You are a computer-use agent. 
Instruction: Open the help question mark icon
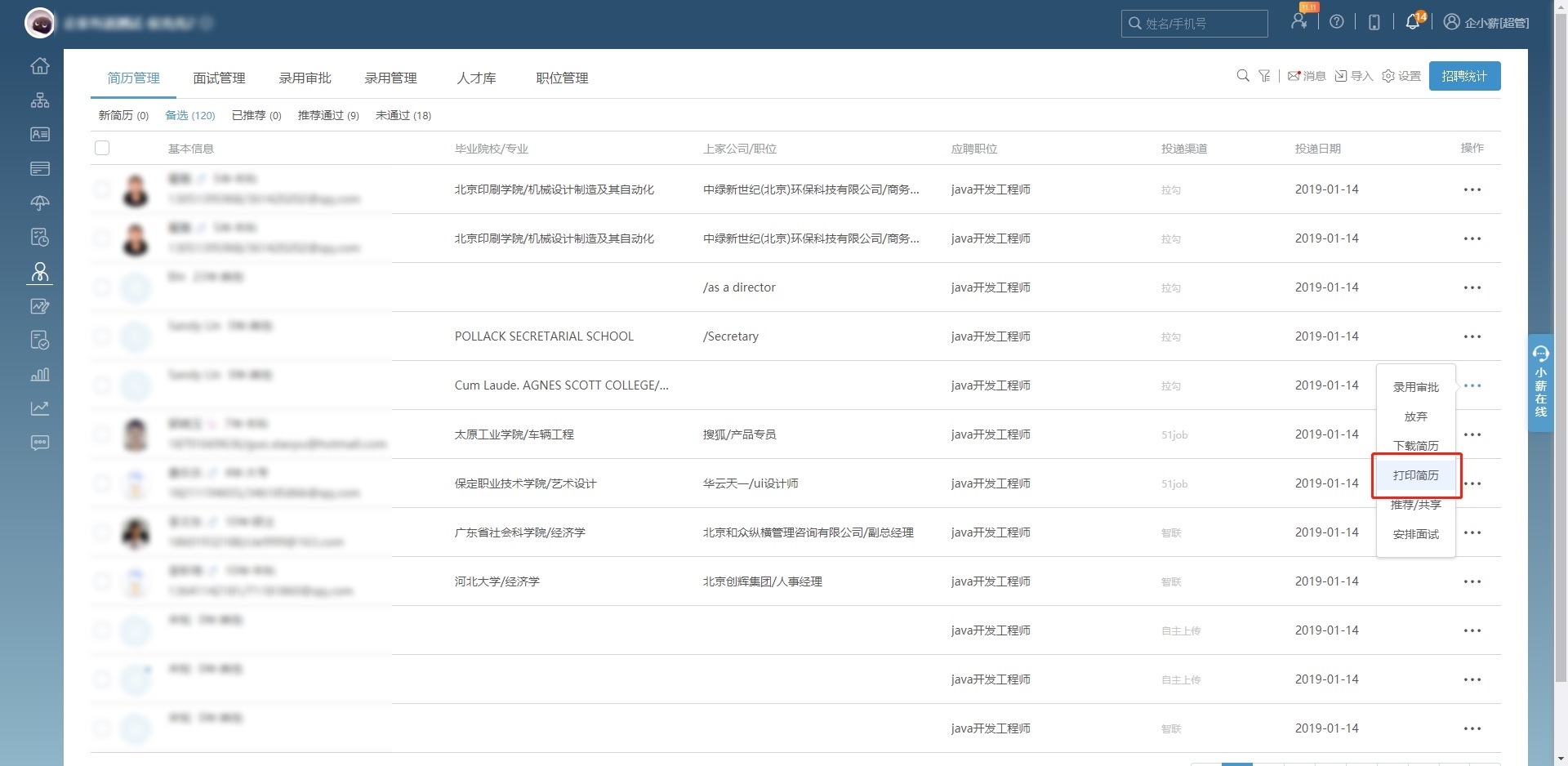(1337, 22)
